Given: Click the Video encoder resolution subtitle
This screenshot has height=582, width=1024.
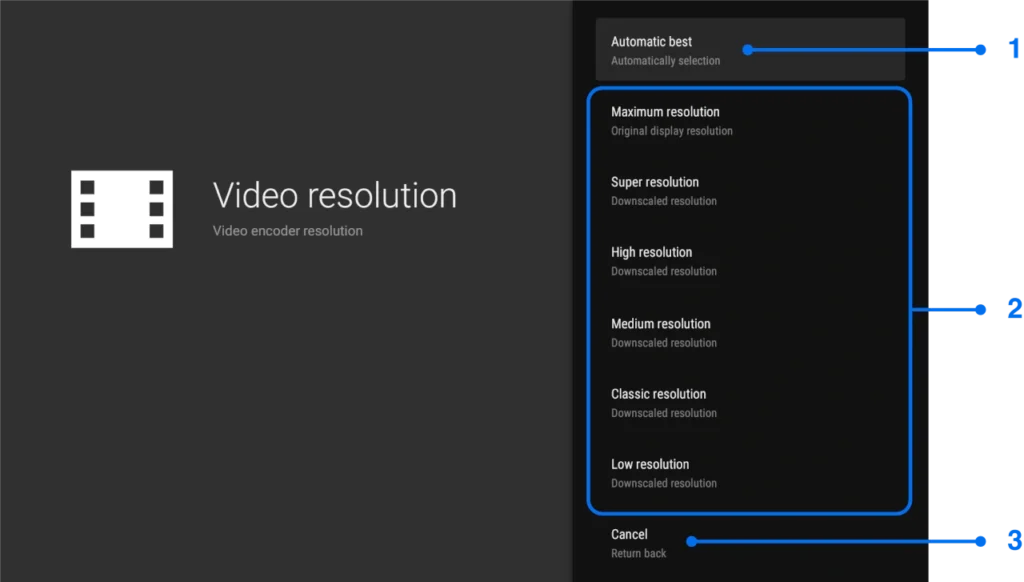Looking at the screenshot, I should [x=287, y=230].
